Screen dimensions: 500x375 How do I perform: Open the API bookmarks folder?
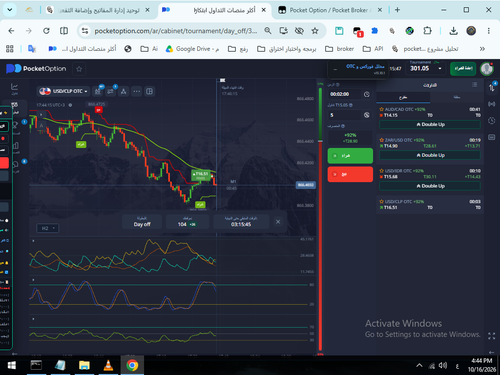coord(373,49)
